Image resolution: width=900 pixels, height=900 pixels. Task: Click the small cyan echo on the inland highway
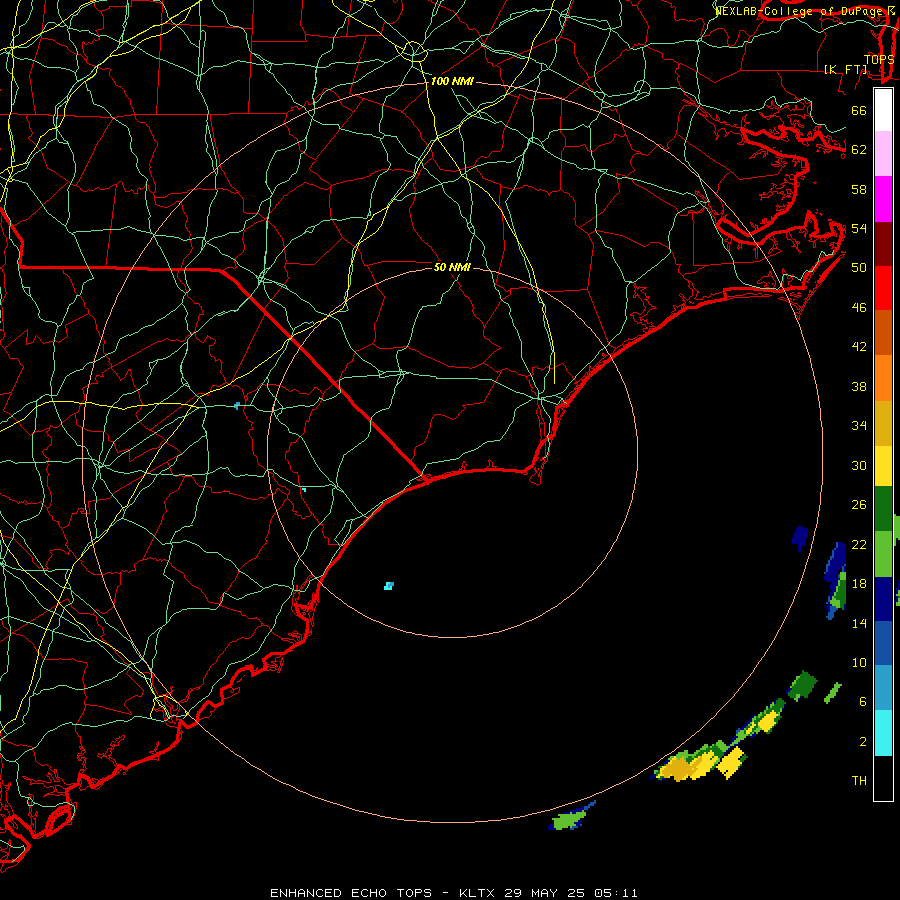[237, 406]
